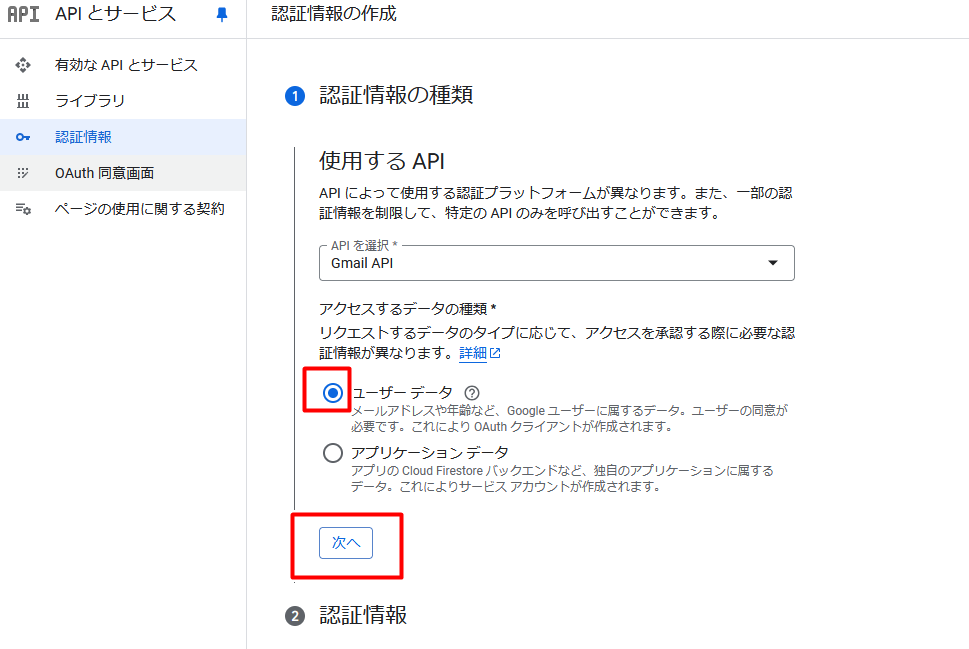The width and height of the screenshot is (969, 649).
Task: Select the OAuth 同意画面 list icon
Action: click(23, 172)
